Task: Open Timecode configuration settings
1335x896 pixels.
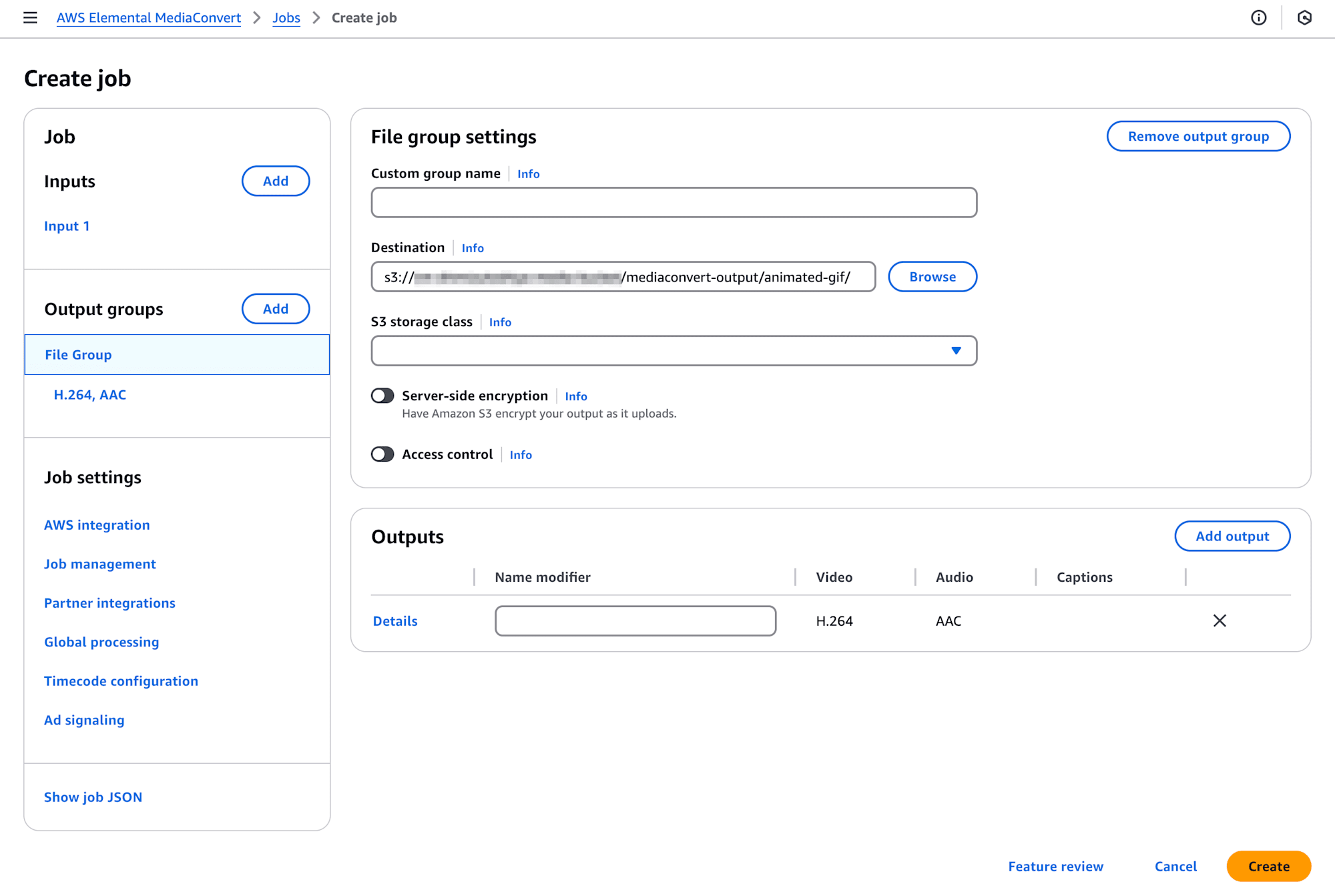Action: pos(121,681)
